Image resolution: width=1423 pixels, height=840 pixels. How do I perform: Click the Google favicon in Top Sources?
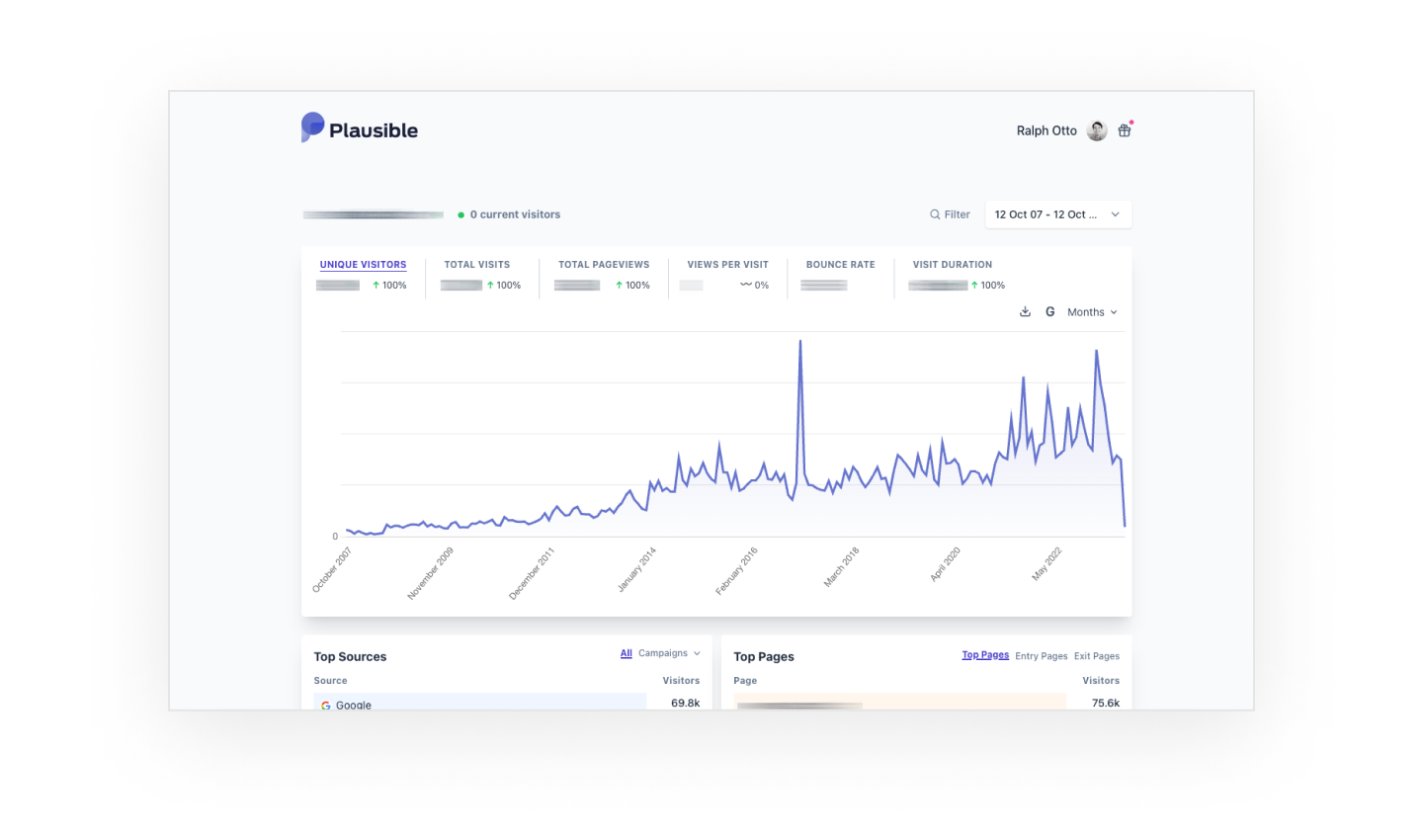[x=325, y=705]
